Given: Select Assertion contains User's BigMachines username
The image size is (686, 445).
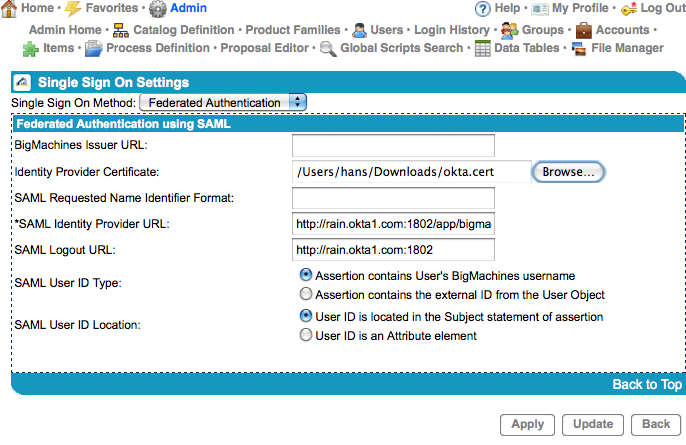Looking at the screenshot, I should click(x=307, y=275).
